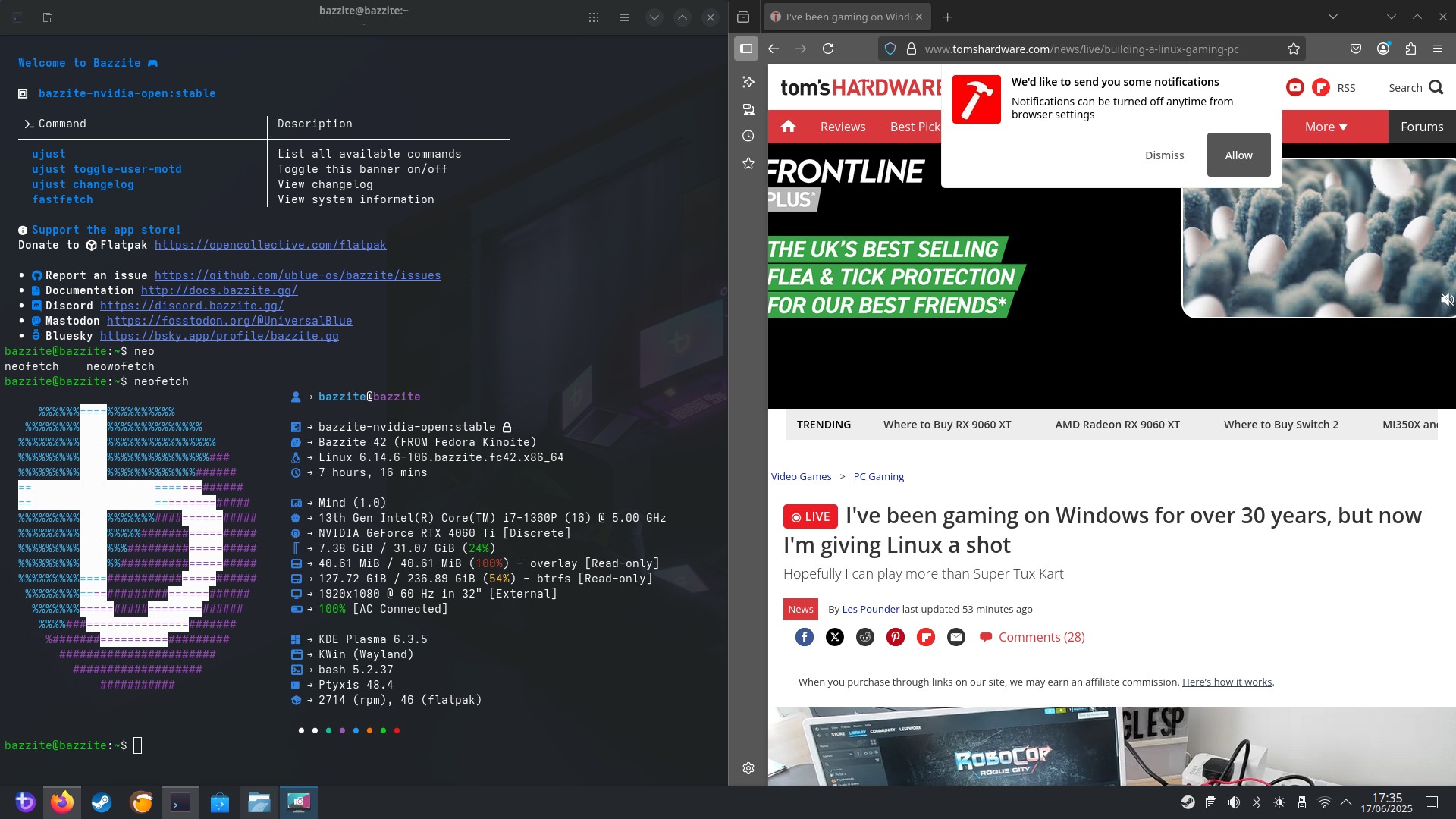Go to the Tom's Hardware home page
Screen dimensions: 1456x819
tap(789, 127)
